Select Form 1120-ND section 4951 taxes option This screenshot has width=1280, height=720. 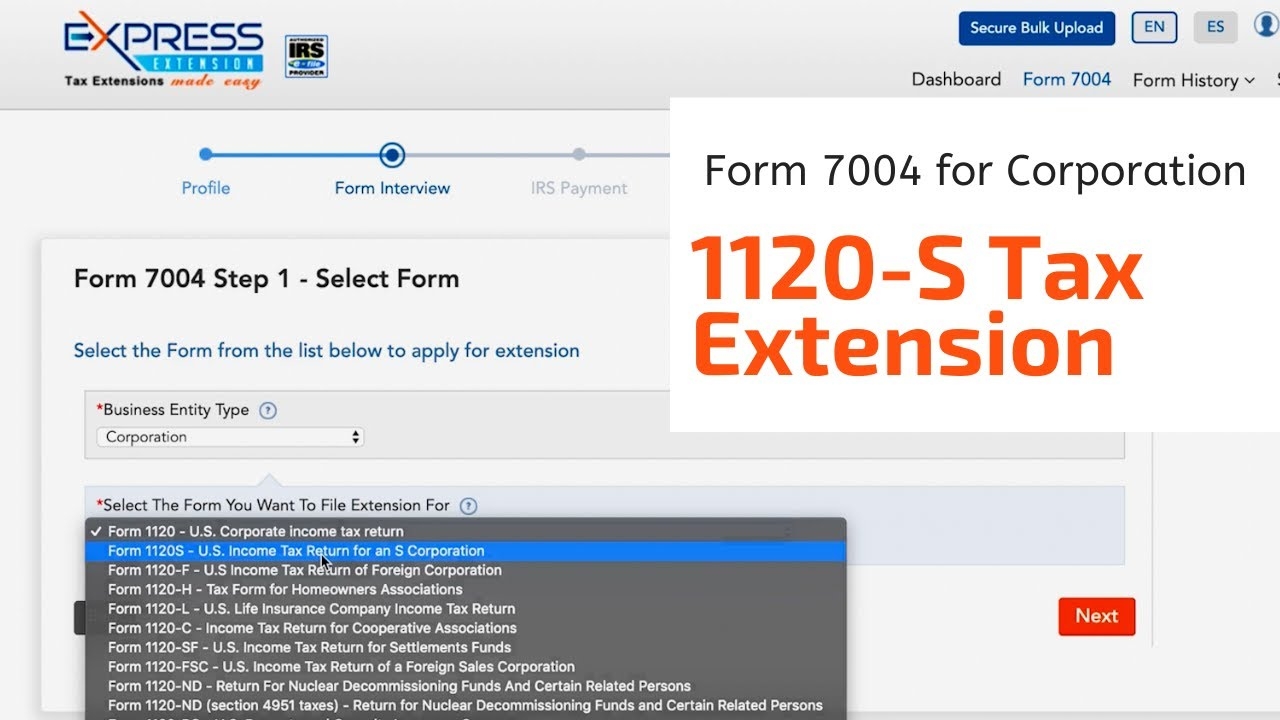(x=466, y=705)
